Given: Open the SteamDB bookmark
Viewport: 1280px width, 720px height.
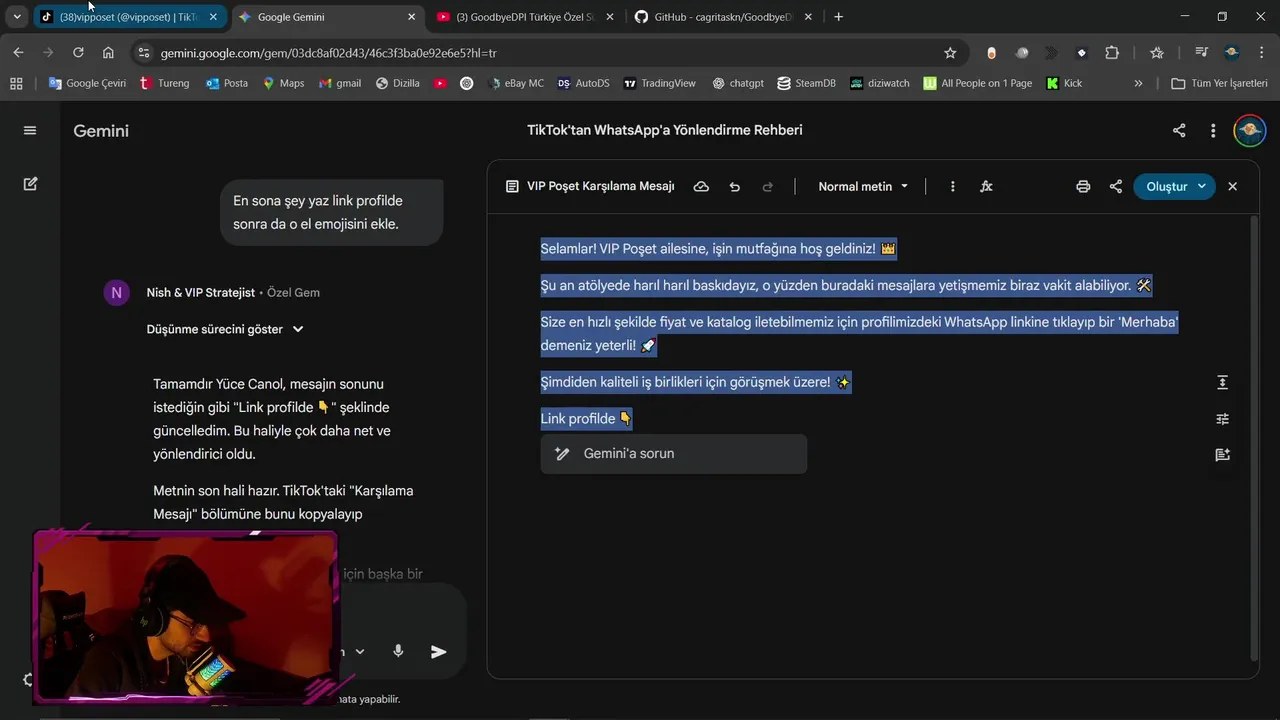Looking at the screenshot, I should [x=806, y=83].
